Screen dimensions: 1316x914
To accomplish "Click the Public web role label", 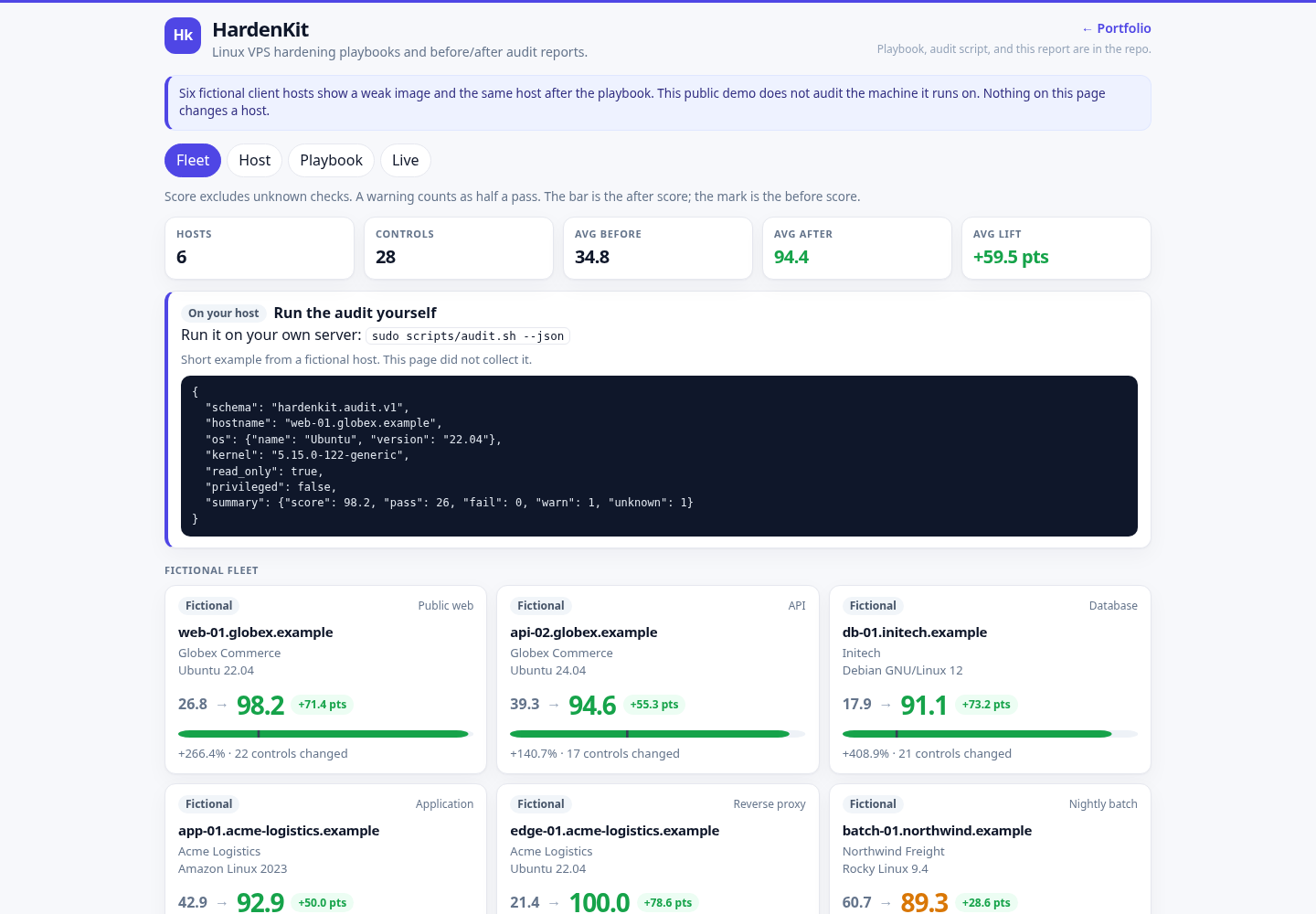I will (x=446, y=606).
